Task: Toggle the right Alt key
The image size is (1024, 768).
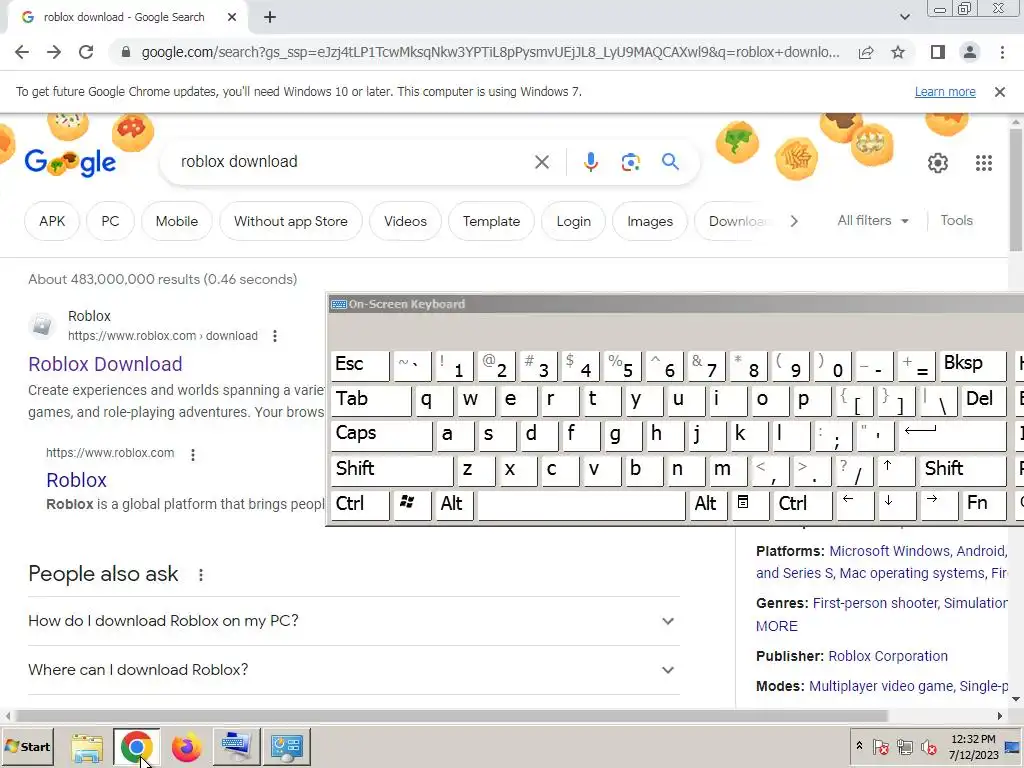Action: pos(707,504)
